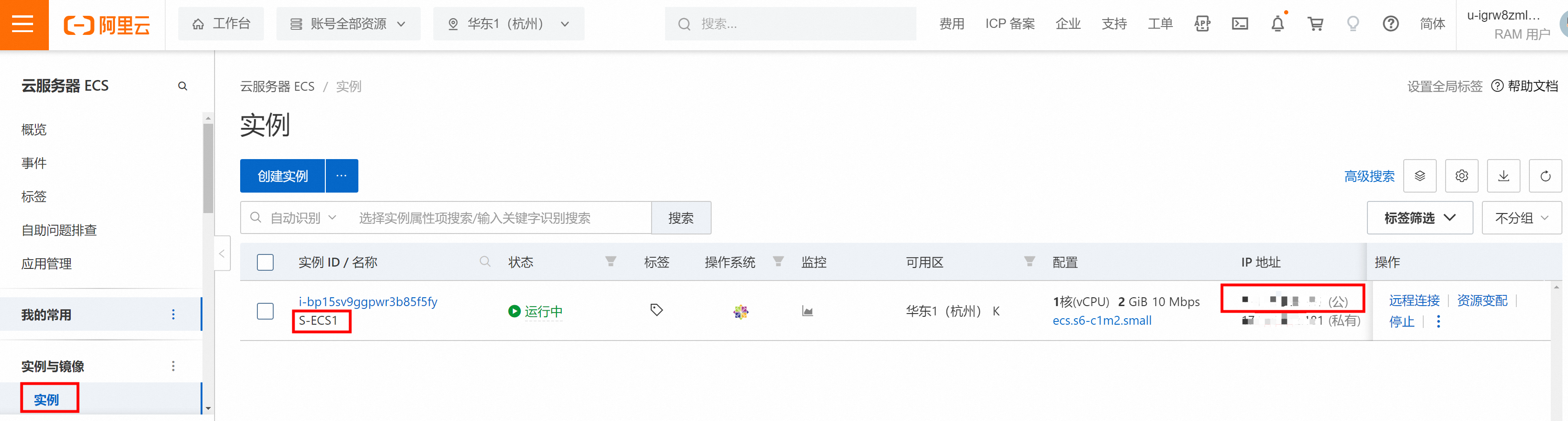This screenshot has height=421, width=1568.
Task: Expand the 华东1（杭州）region dropdown
Action: pyautogui.click(x=508, y=24)
